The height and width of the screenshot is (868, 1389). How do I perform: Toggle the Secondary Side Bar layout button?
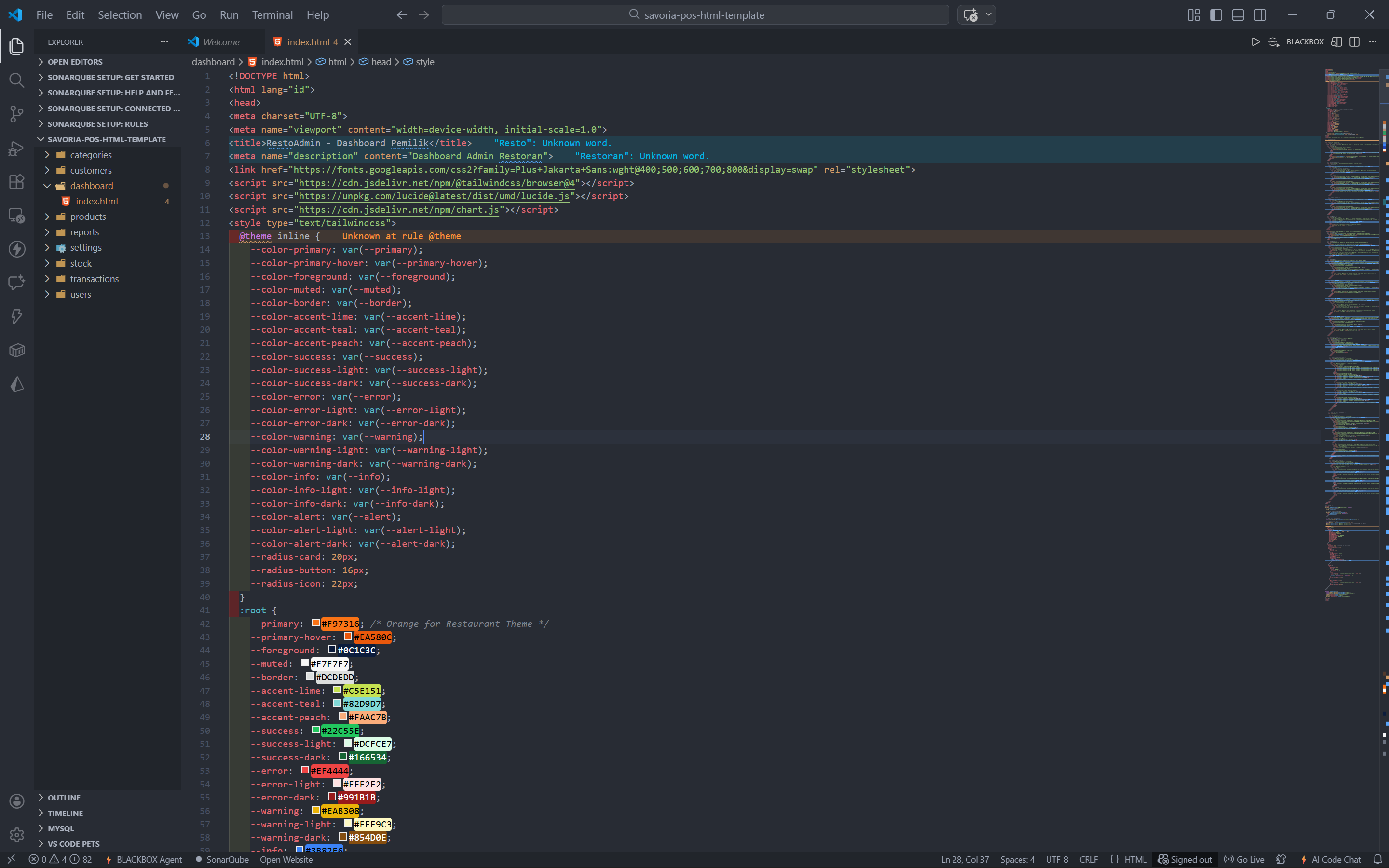click(1260, 15)
